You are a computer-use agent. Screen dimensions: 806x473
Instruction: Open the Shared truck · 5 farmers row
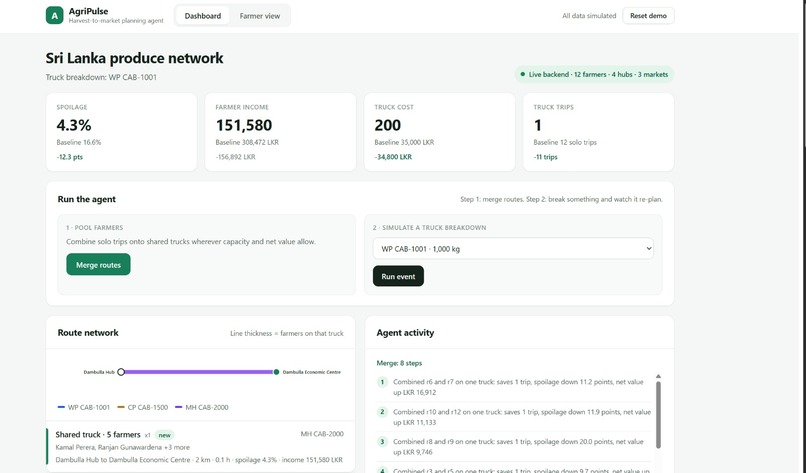click(200, 446)
